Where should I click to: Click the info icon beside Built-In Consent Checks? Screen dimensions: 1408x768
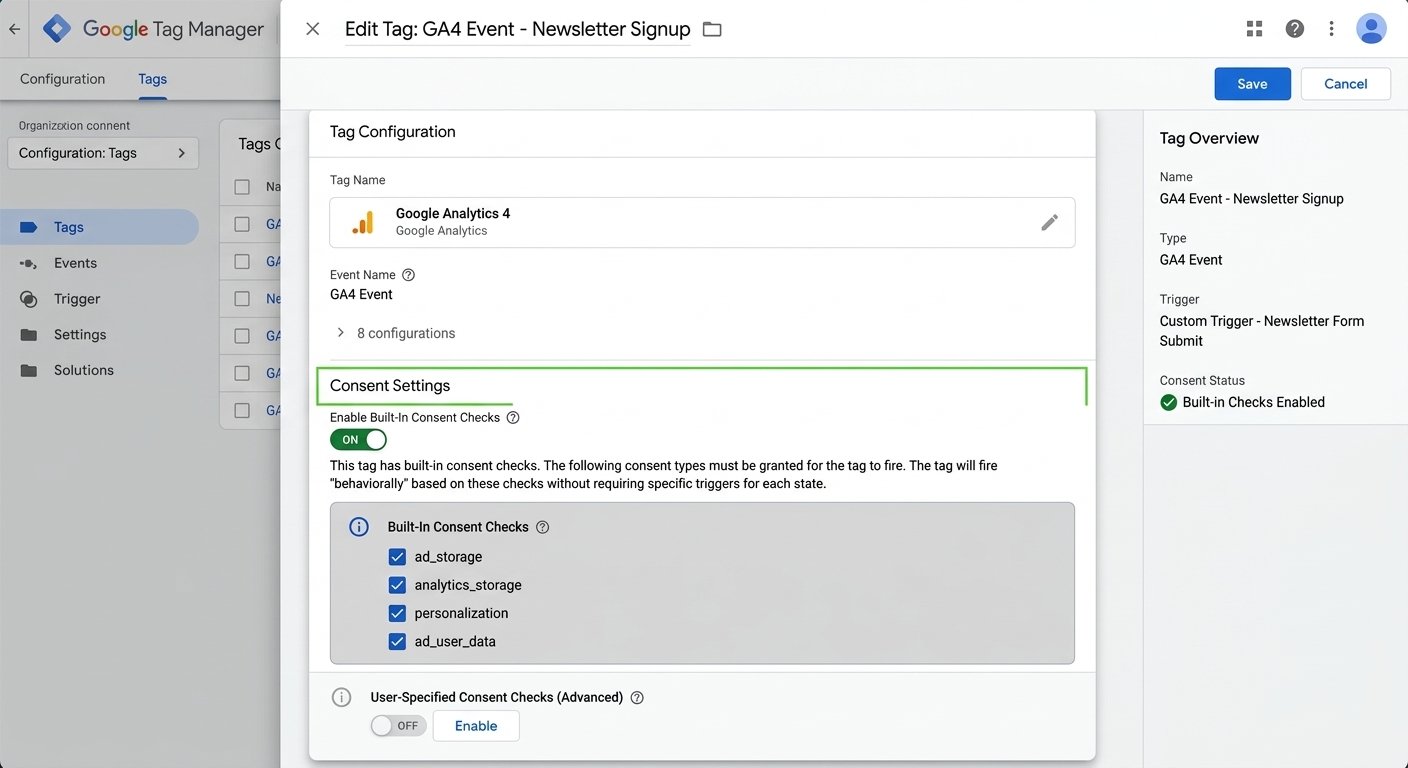coord(359,527)
